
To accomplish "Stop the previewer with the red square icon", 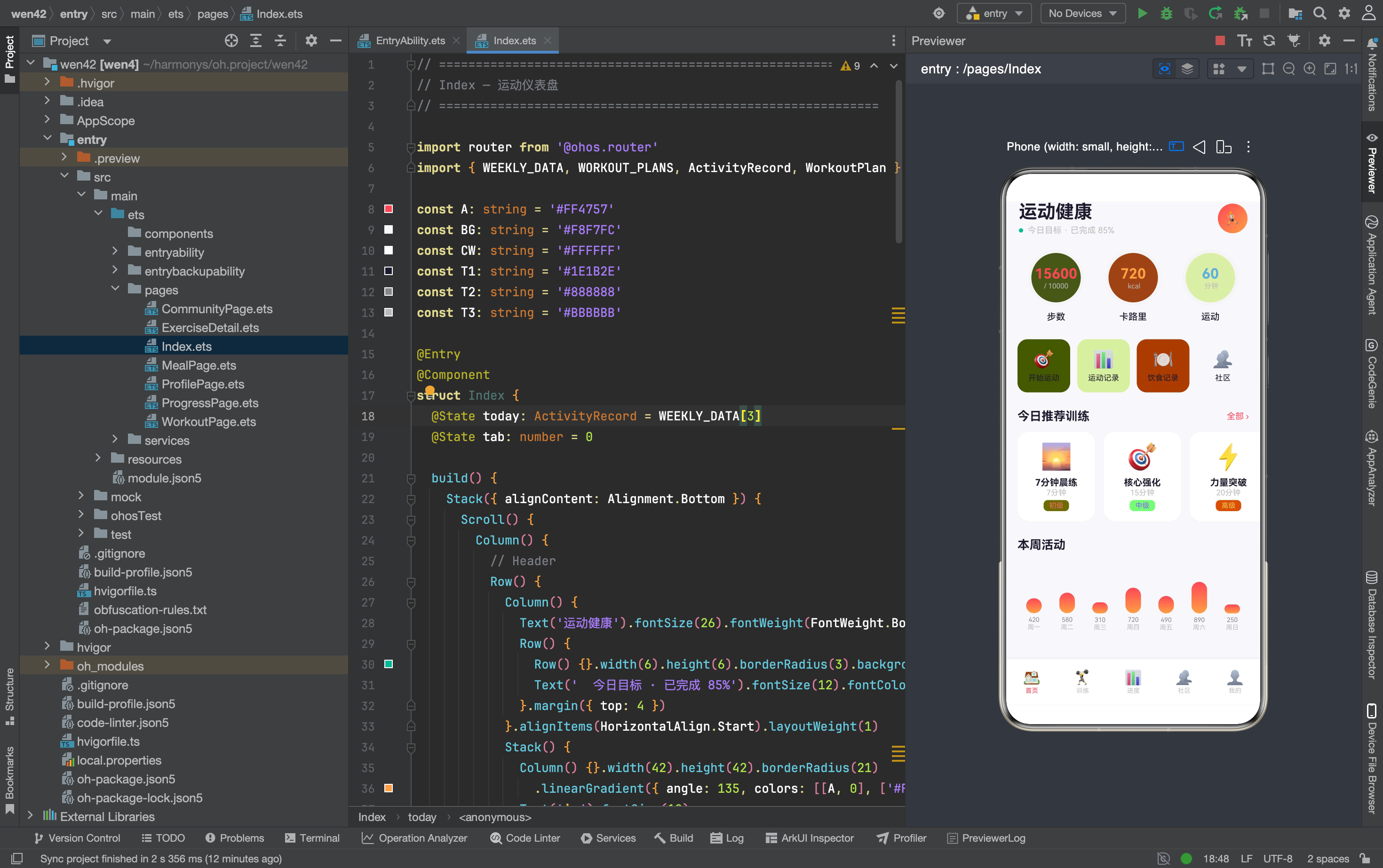I will tap(1220, 41).
